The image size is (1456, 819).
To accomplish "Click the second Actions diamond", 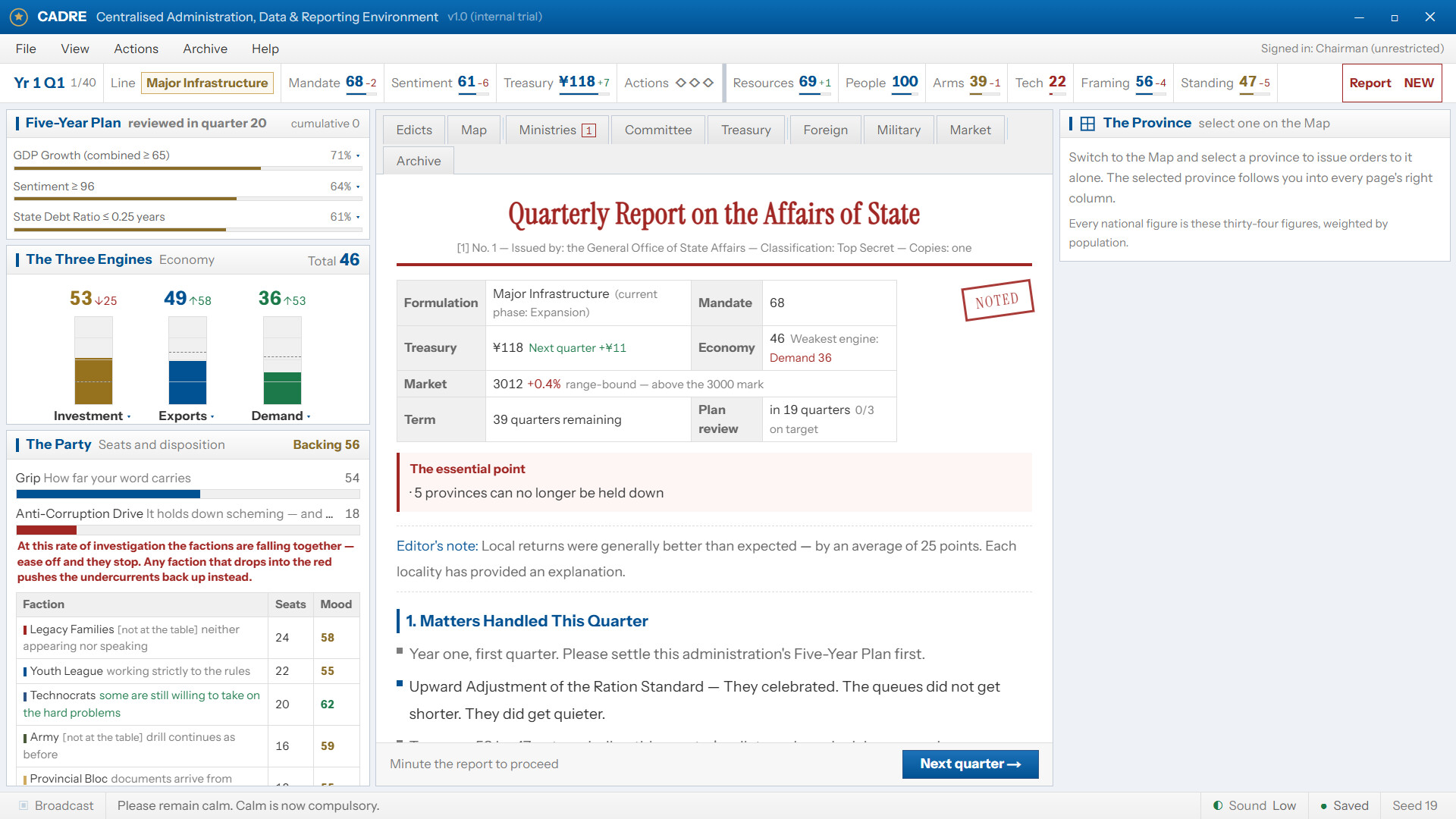I will [694, 83].
